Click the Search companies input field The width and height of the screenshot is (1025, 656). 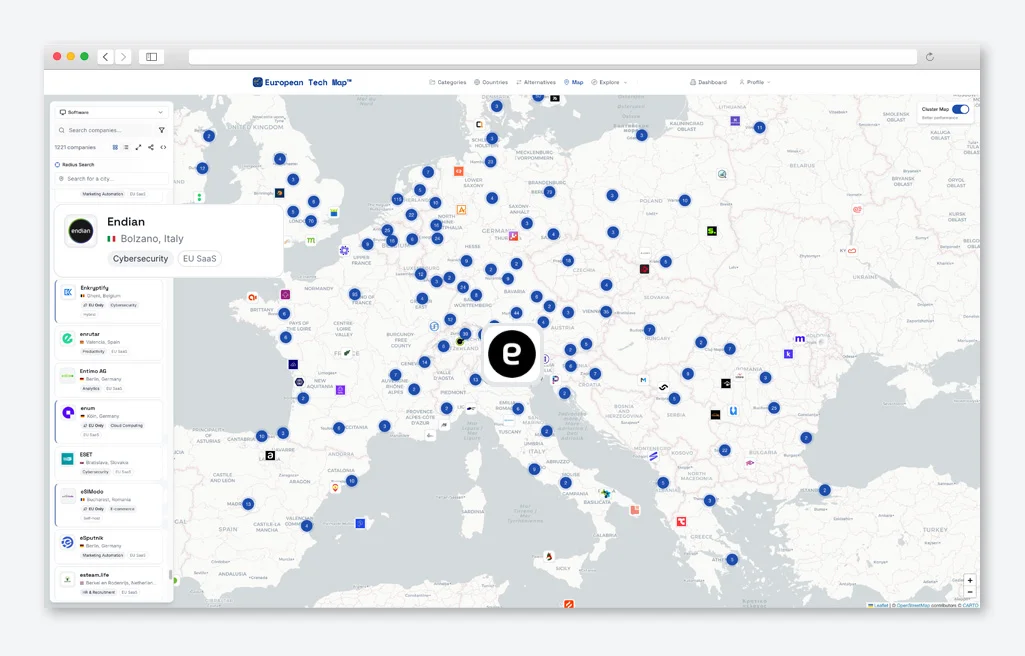click(x=107, y=130)
